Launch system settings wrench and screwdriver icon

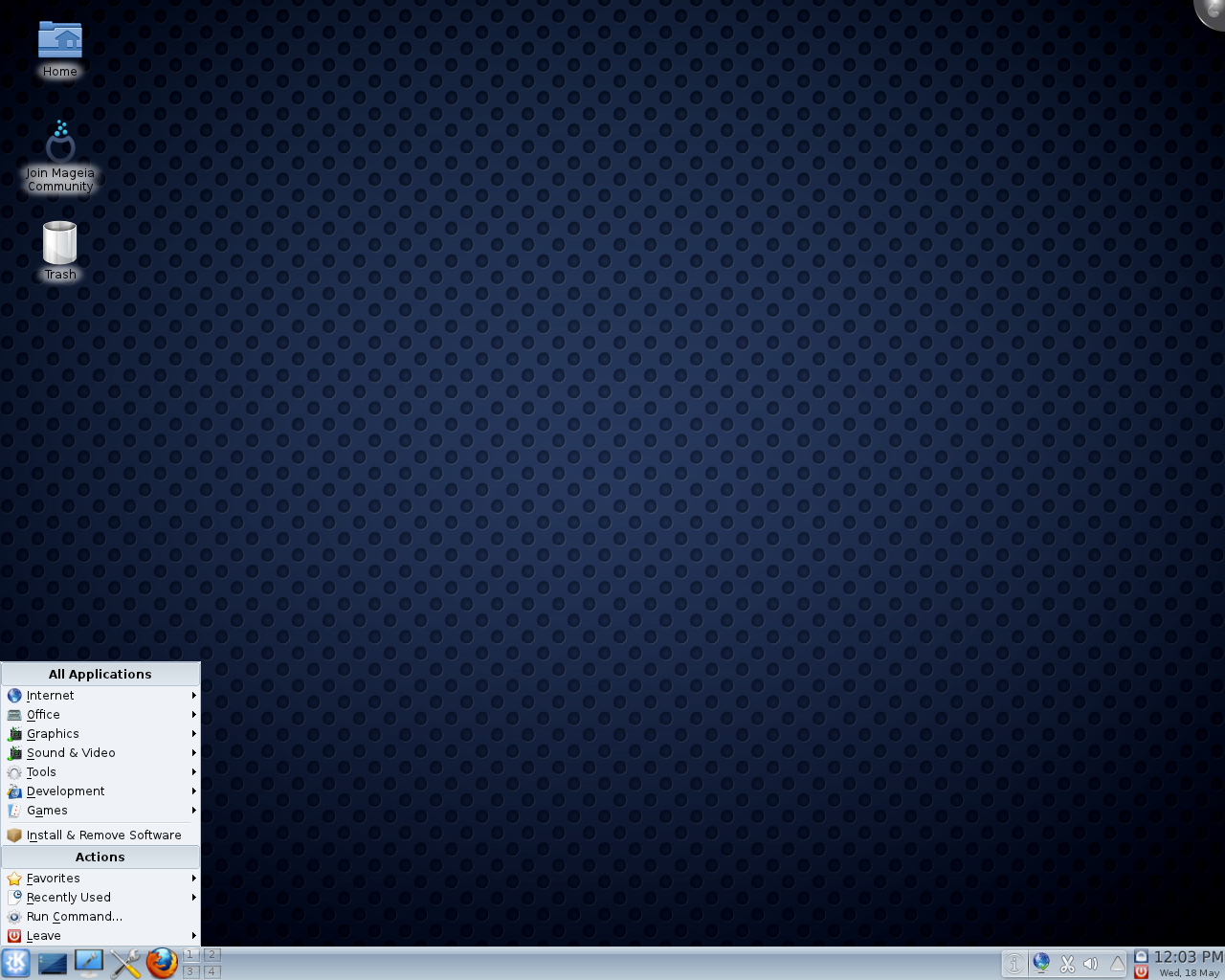click(x=125, y=963)
